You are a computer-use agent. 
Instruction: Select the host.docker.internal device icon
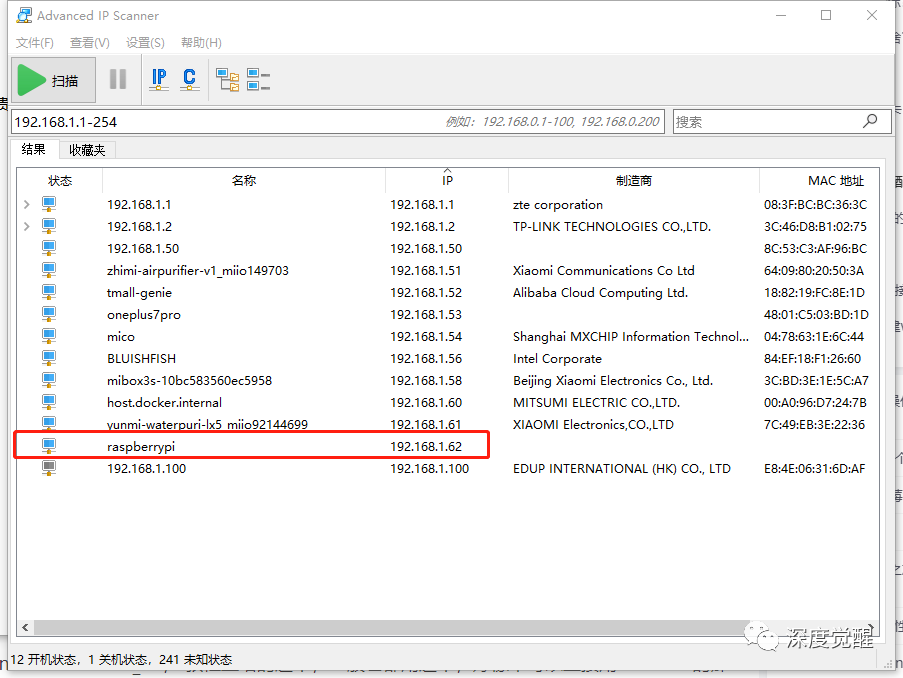point(49,402)
